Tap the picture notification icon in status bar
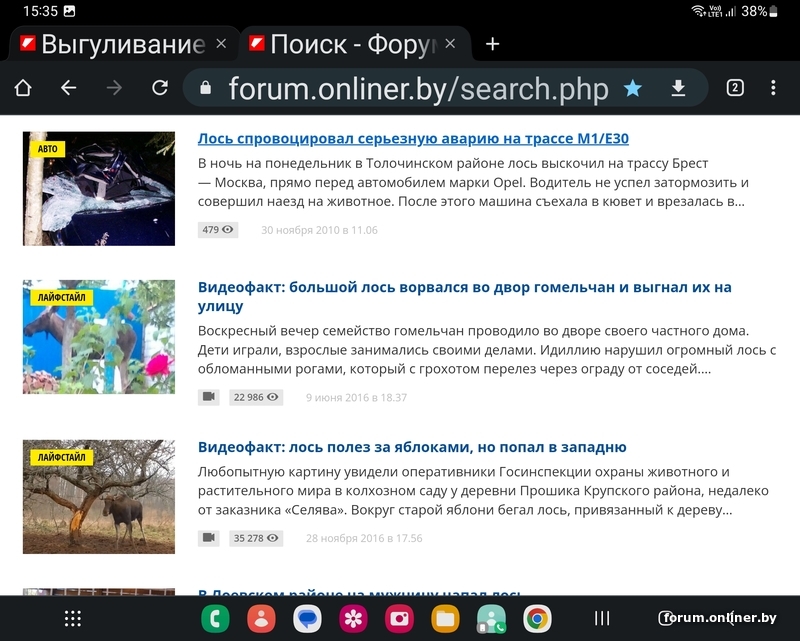Image resolution: width=800 pixels, height=641 pixels. (x=69, y=11)
